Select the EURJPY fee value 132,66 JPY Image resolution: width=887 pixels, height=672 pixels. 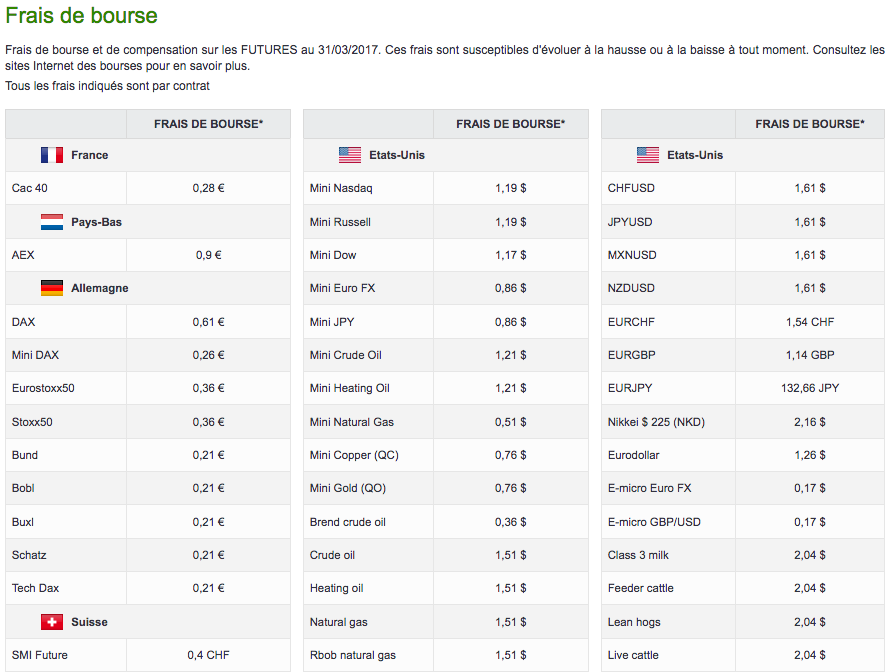tap(810, 388)
